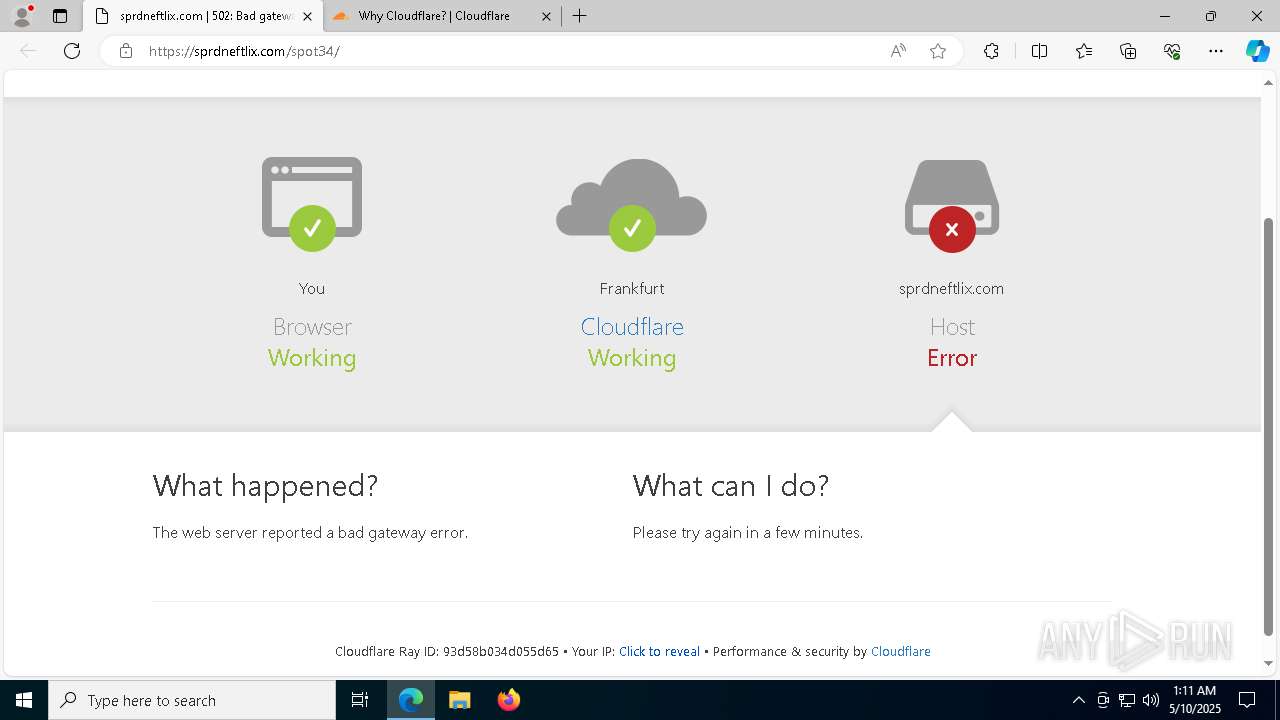The height and width of the screenshot is (720, 1280).
Task: Show hidden system tray icons
Action: pyautogui.click(x=1078, y=700)
